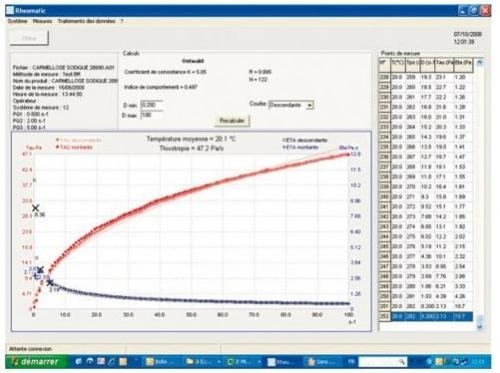
Task: Click the last taskbar window button
Action: coord(322,361)
